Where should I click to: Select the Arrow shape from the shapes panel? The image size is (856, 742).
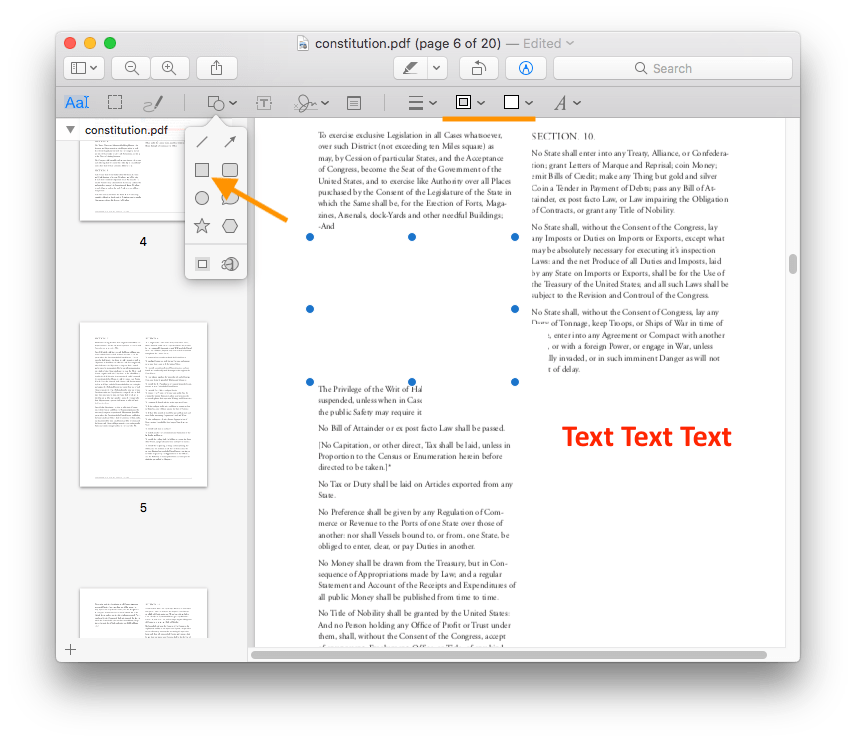[x=229, y=142]
